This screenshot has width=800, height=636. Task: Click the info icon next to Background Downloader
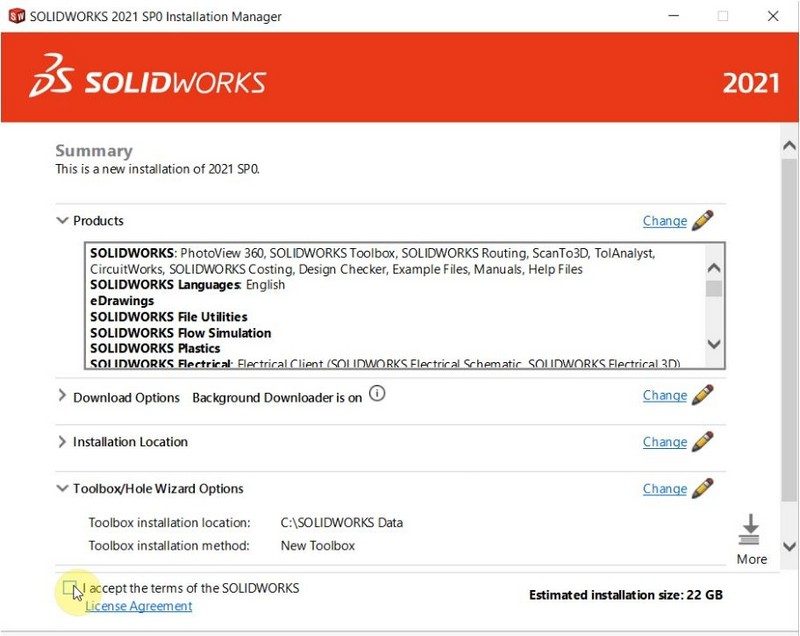tap(377, 393)
